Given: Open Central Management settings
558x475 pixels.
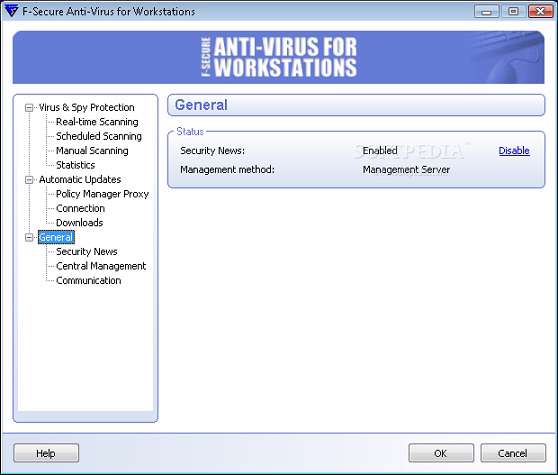Looking at the screenshot, I should pyautogui.click(x=101, y=266).
